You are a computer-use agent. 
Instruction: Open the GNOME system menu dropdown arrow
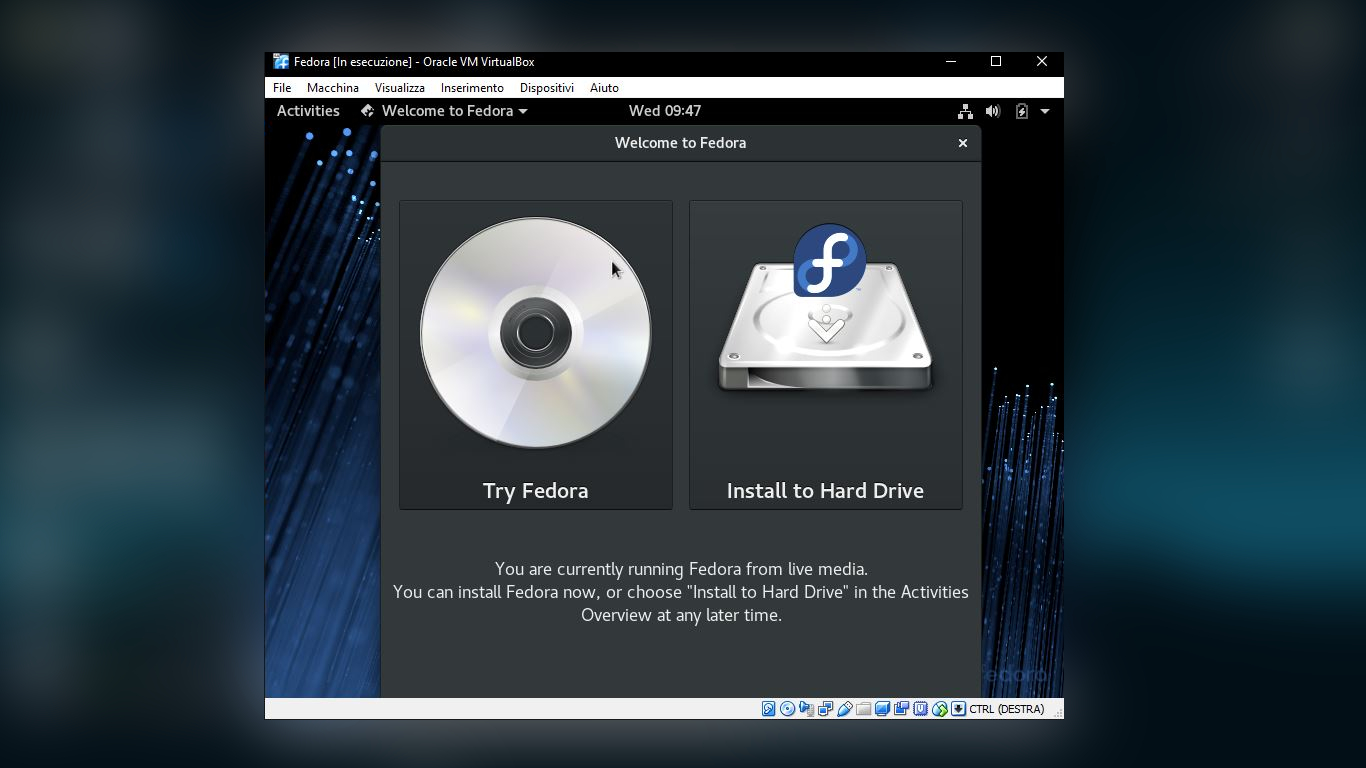[1043, 111]
